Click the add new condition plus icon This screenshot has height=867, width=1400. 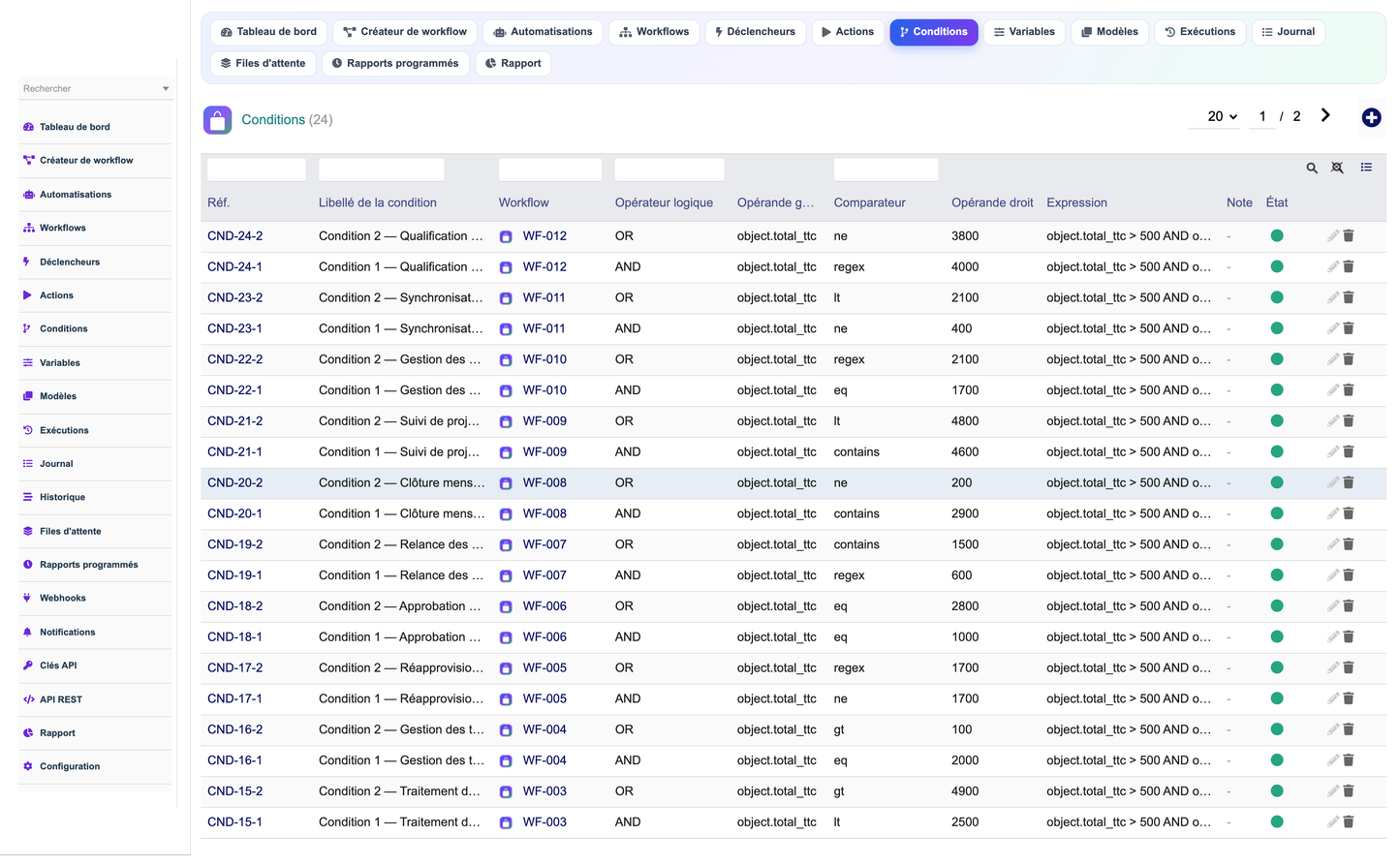pyautogui.click(x=1371, y=117)
